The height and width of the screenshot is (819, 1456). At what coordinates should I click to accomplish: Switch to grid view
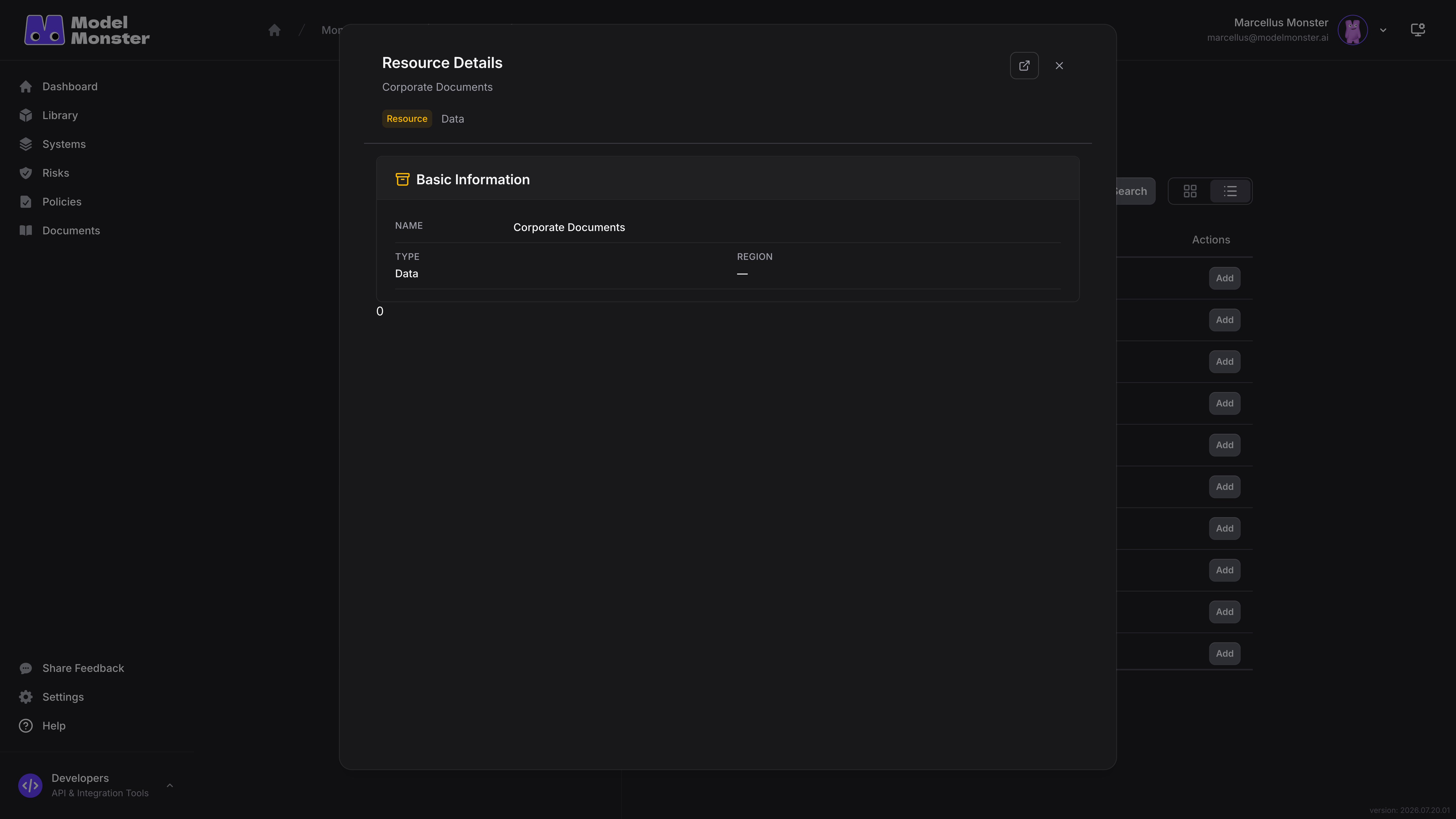pyautogui.click(x=1190, y=191)
